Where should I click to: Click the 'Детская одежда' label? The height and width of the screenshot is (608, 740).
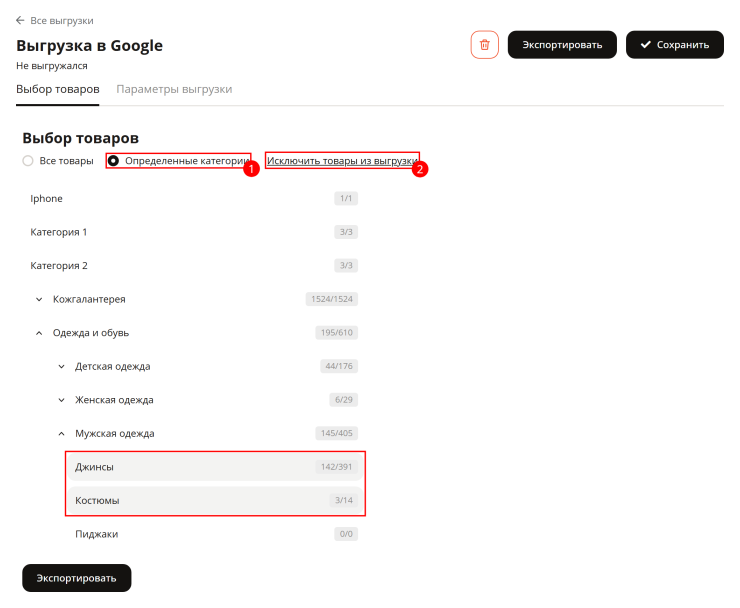click(113, 366)
